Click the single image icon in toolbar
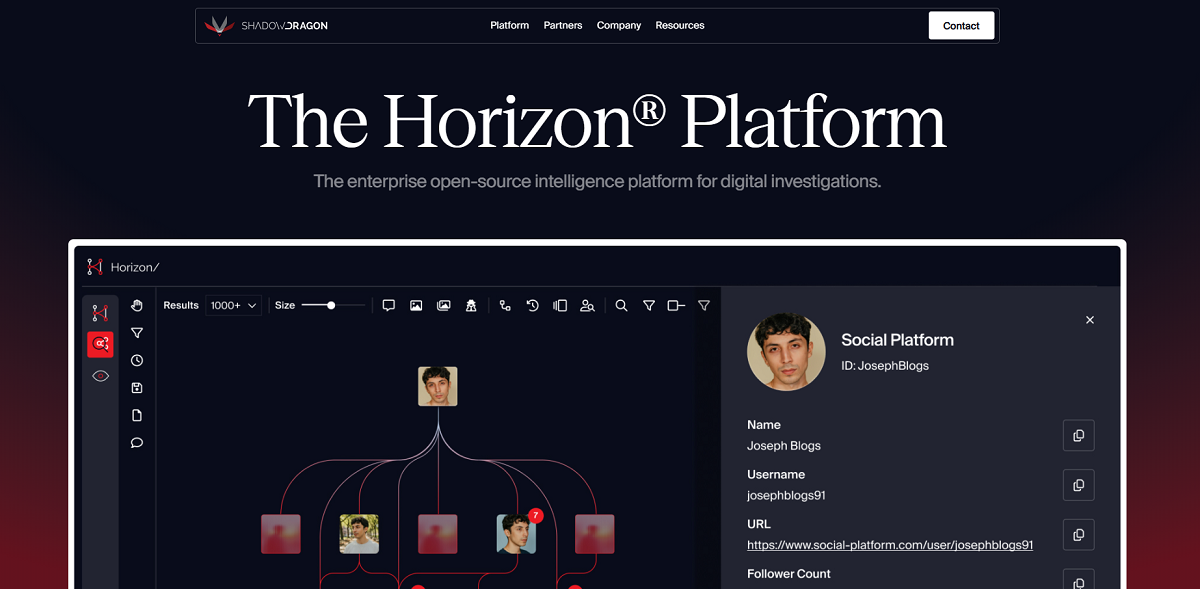The width and height of the screenshot is (1200, 589). 416,305
